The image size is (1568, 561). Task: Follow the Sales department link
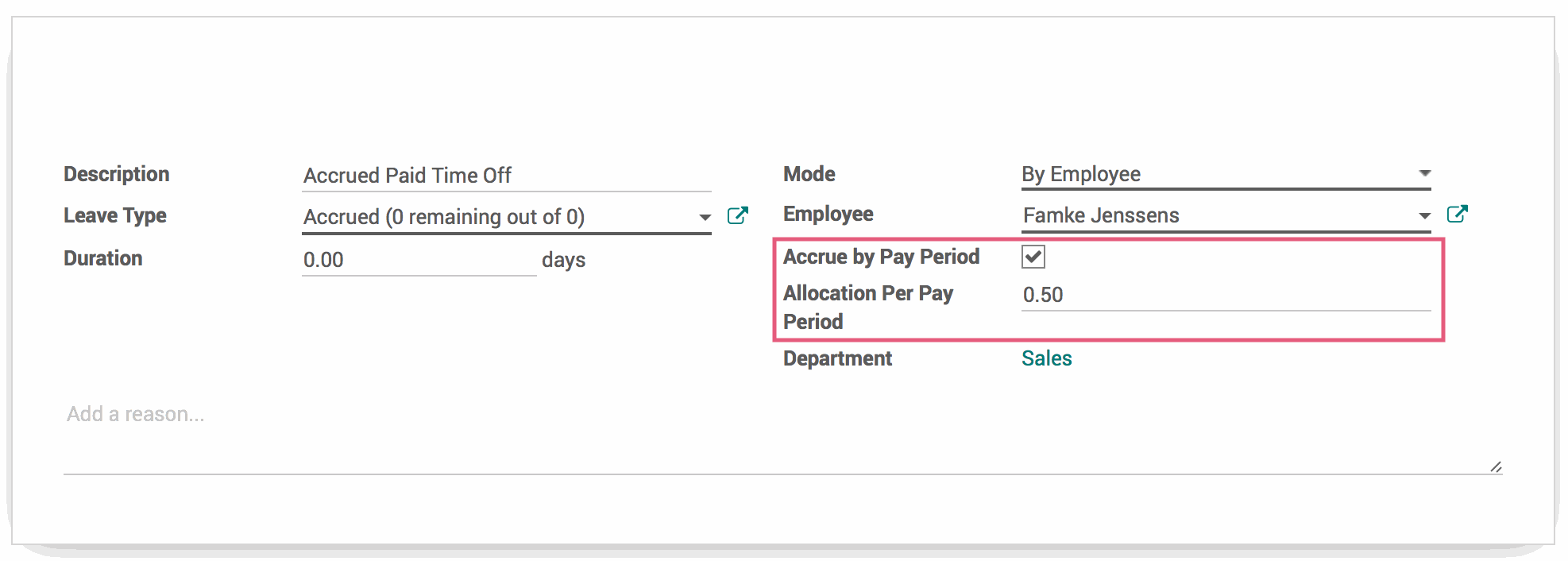[1047, 358]
